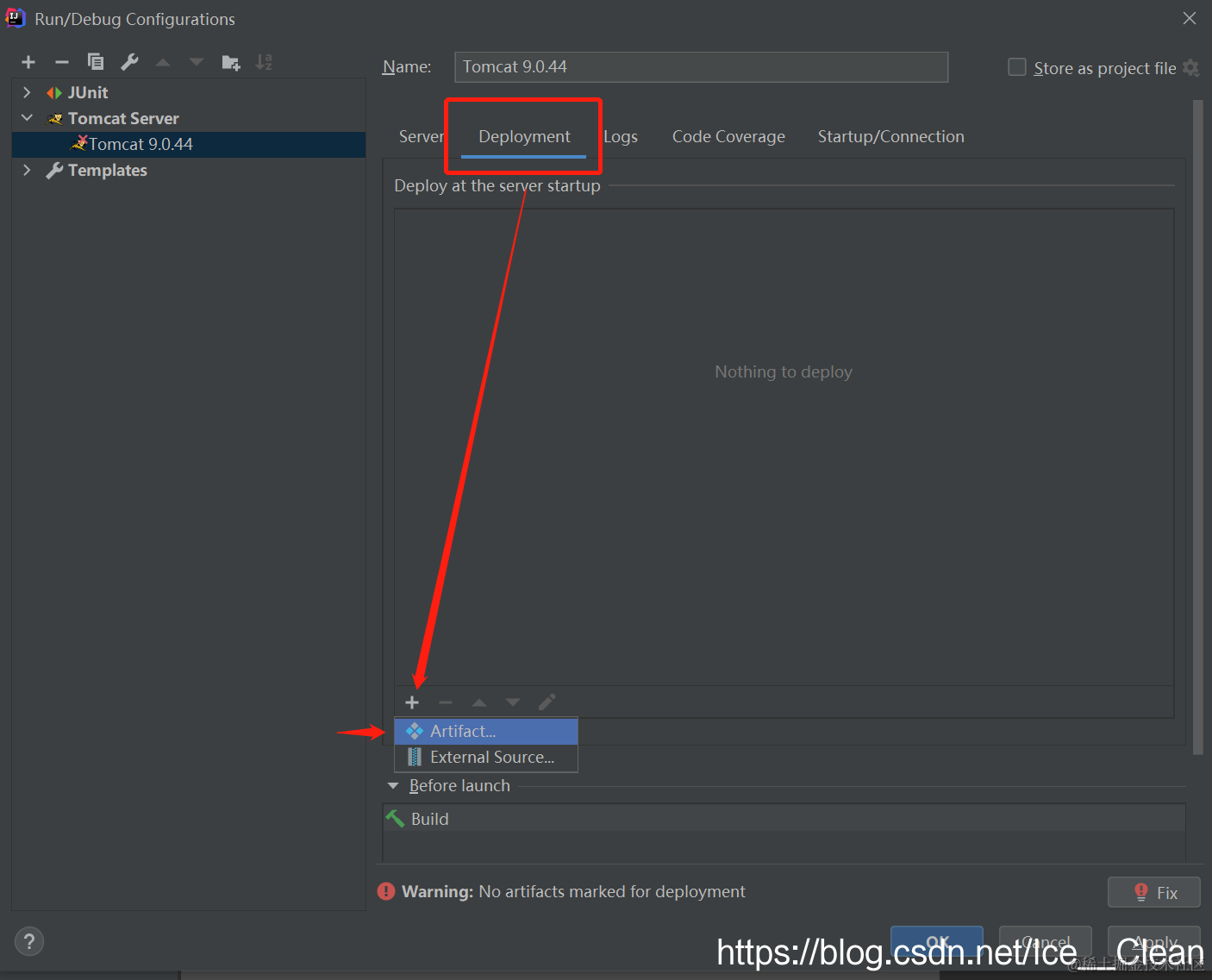Select the Tomcat 9.0.44 configuration in the tree
This screenshot has height=980, width=1212.
point(189,144)
